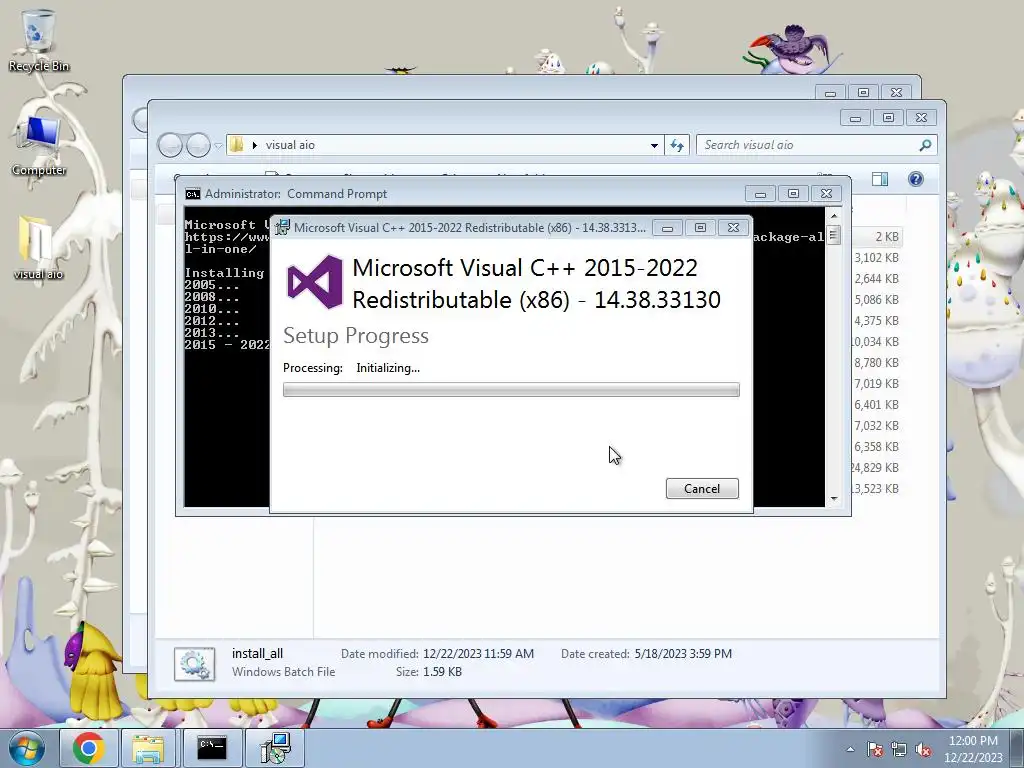
Task: Click the Command Prompt title bar icon
Action: coord(193,194)
